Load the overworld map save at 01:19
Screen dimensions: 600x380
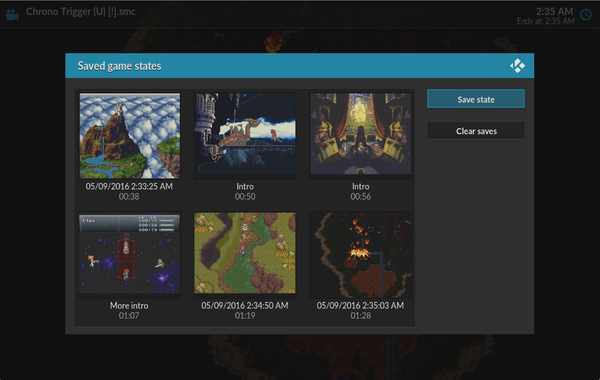(245, 253)
